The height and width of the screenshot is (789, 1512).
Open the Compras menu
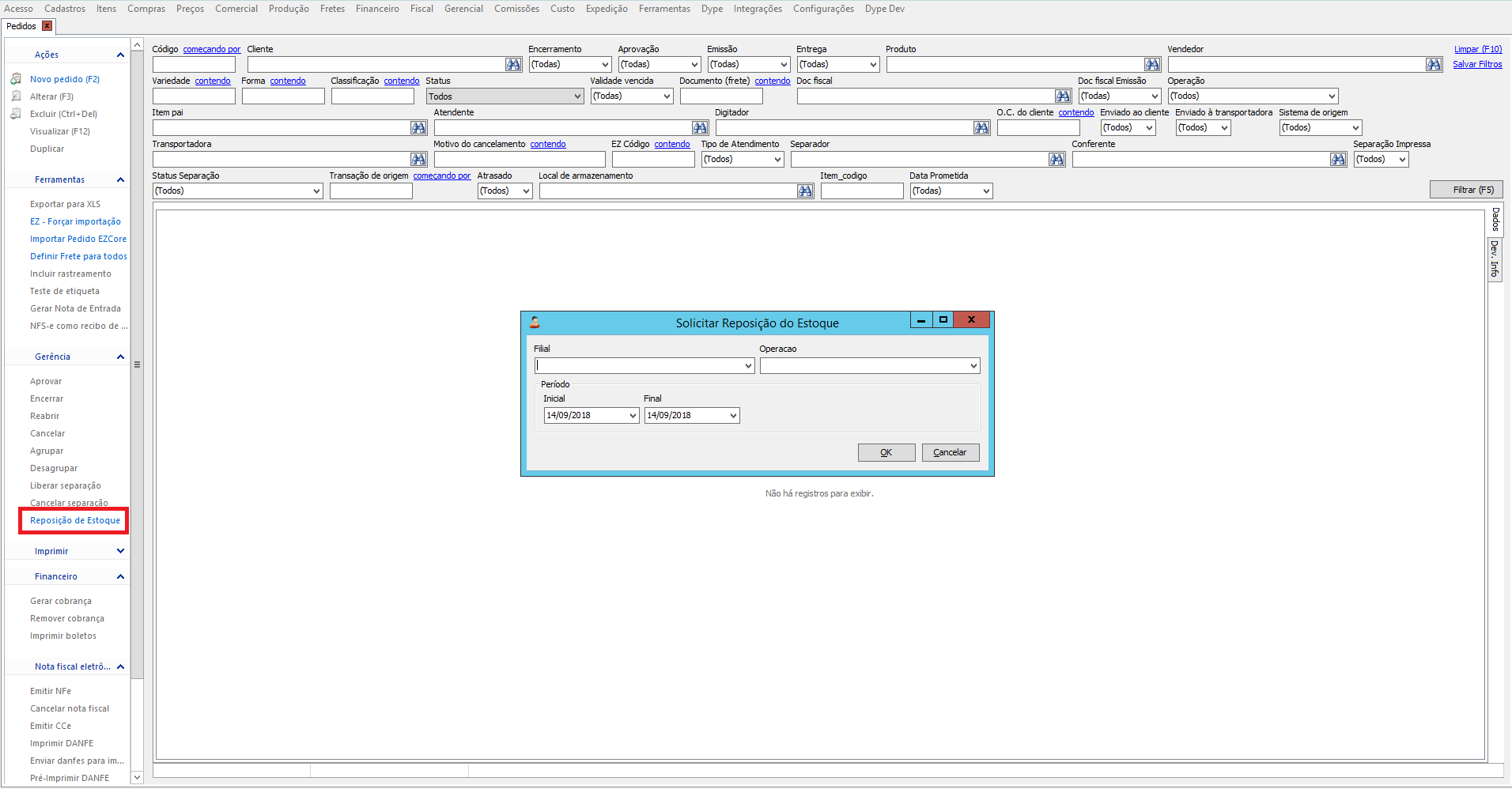click(146, 9)
